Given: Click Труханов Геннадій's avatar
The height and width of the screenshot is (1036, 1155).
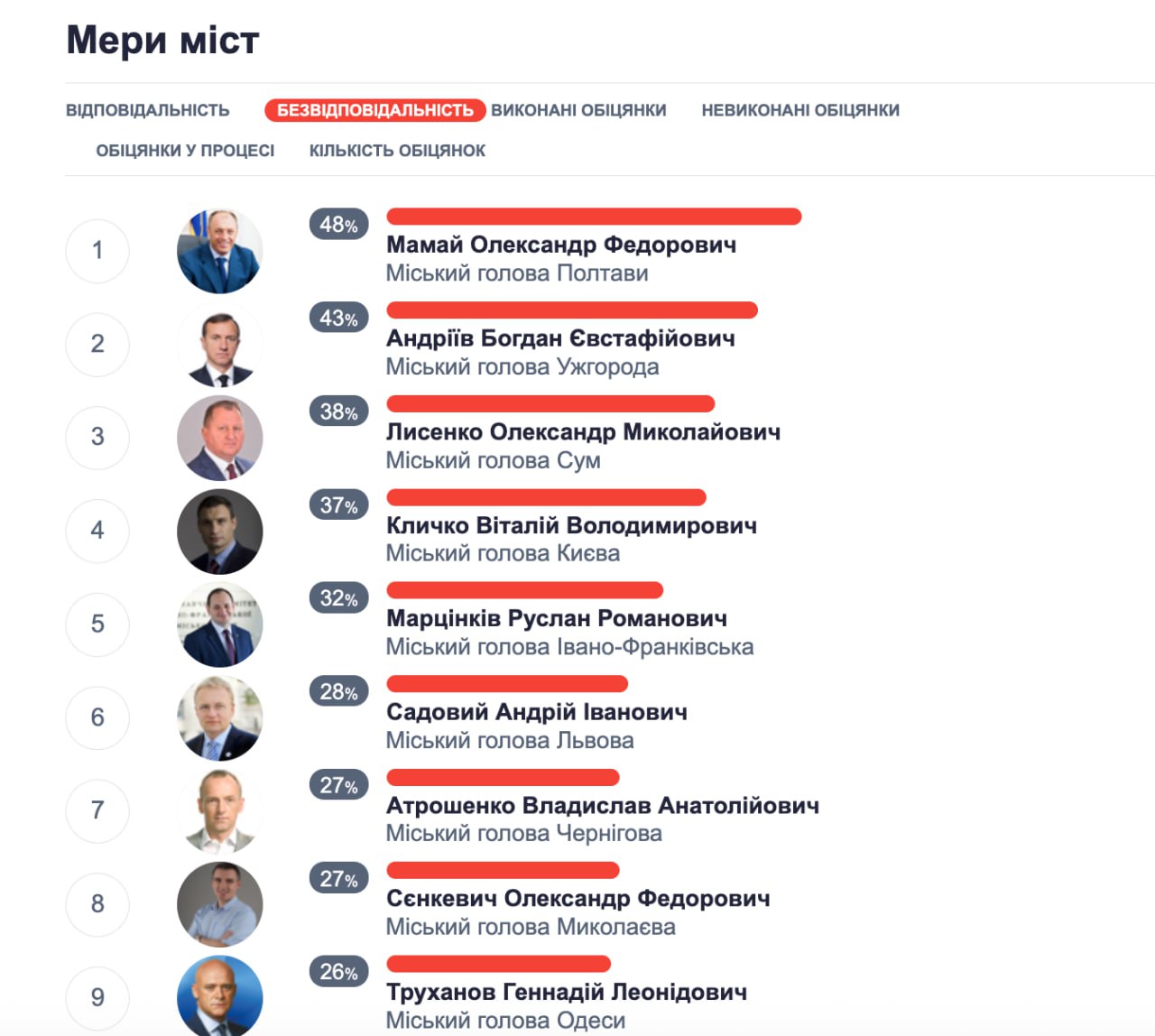Looking at the screenshot, I should pyautogui.click(x=220, y=995).
